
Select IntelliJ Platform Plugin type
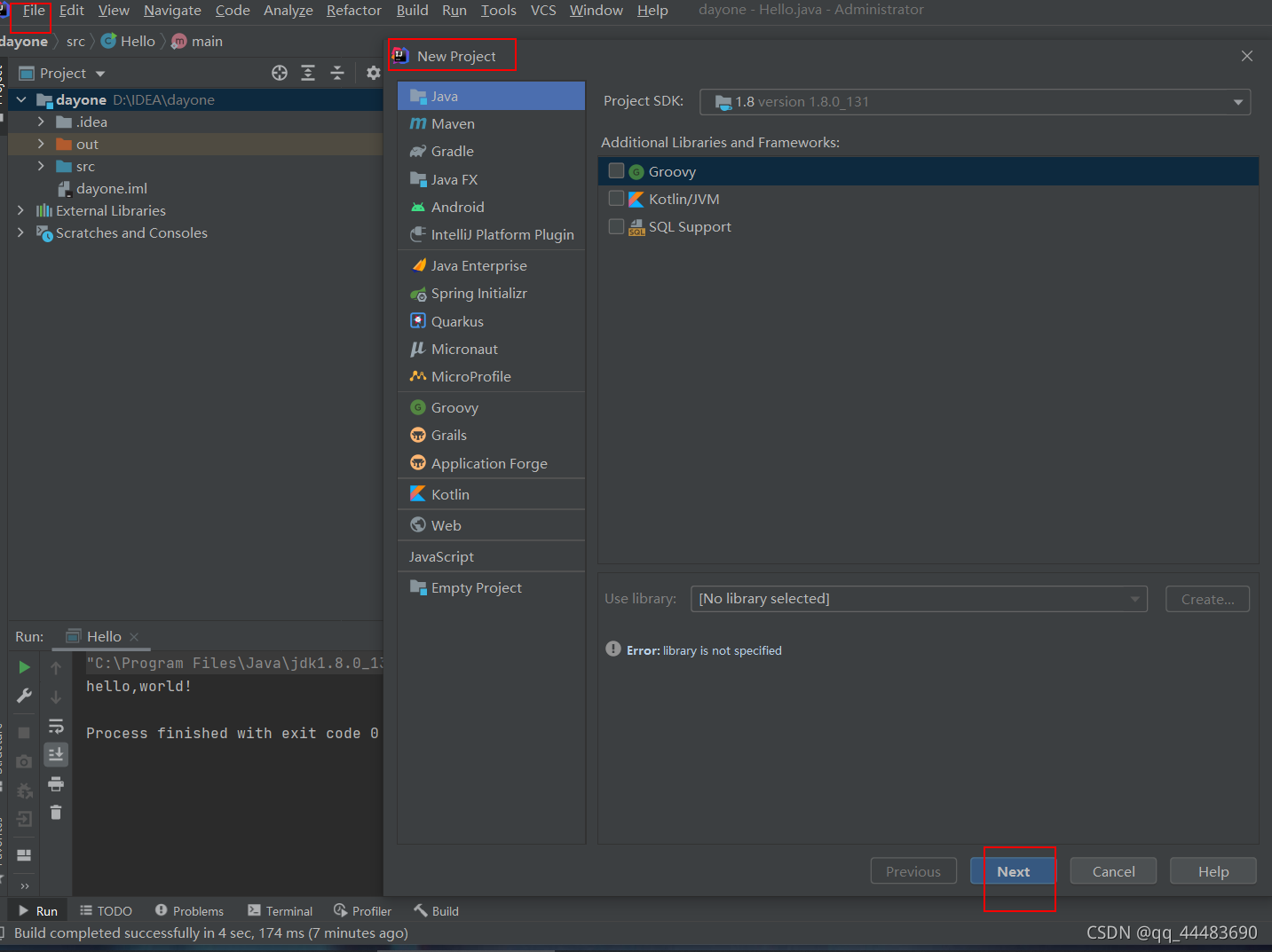(491, 234)
